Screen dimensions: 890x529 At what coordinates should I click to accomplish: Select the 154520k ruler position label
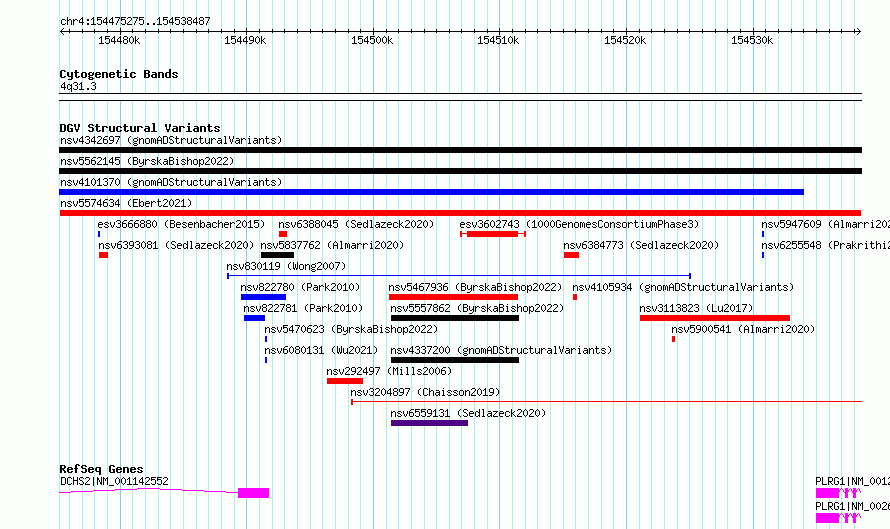[x=625, y=40]
